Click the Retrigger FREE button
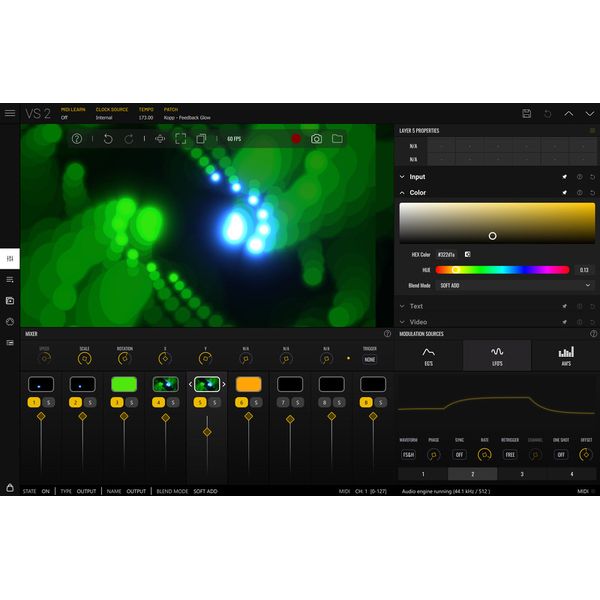 510,455
